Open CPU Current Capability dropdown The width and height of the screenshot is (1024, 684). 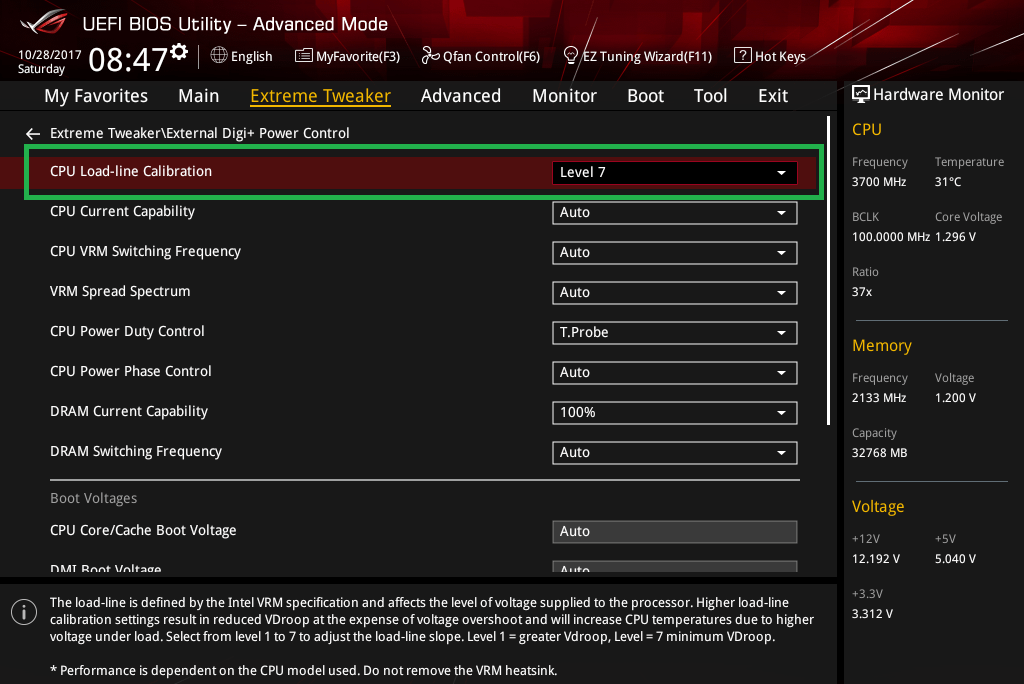[x=675, y=213]
